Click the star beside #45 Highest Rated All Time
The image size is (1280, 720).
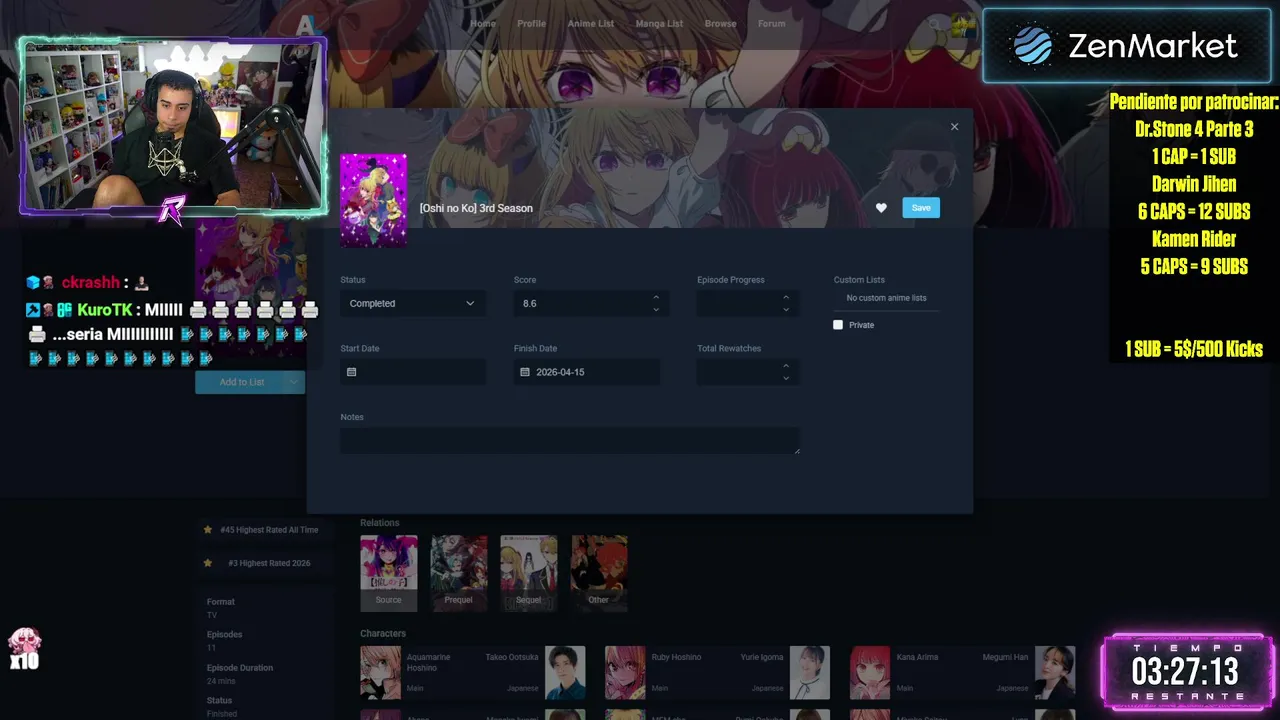(x=208, y=530)
